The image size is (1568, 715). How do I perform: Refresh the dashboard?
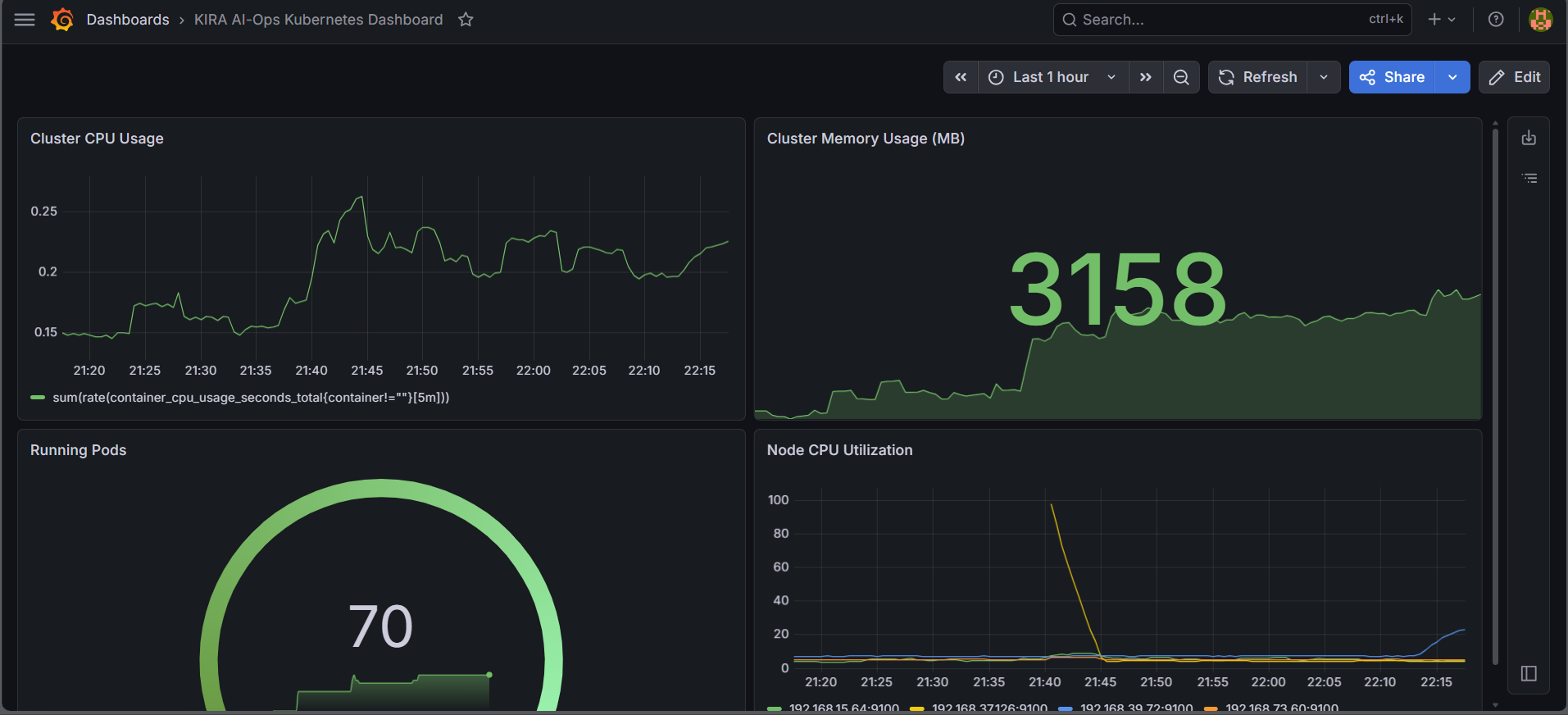point(1258,77)
